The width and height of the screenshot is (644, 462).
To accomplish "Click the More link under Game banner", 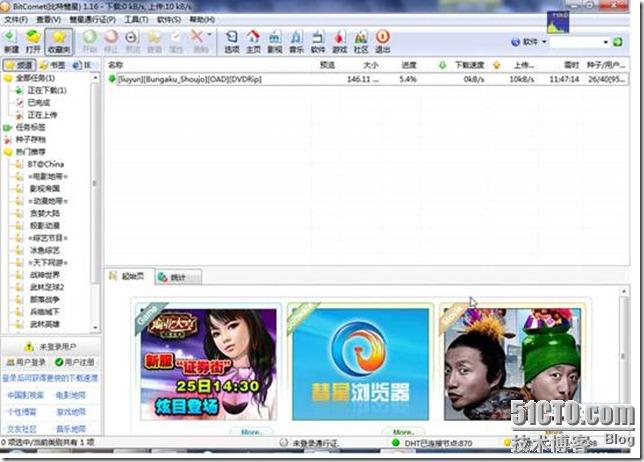I will 251,432.
